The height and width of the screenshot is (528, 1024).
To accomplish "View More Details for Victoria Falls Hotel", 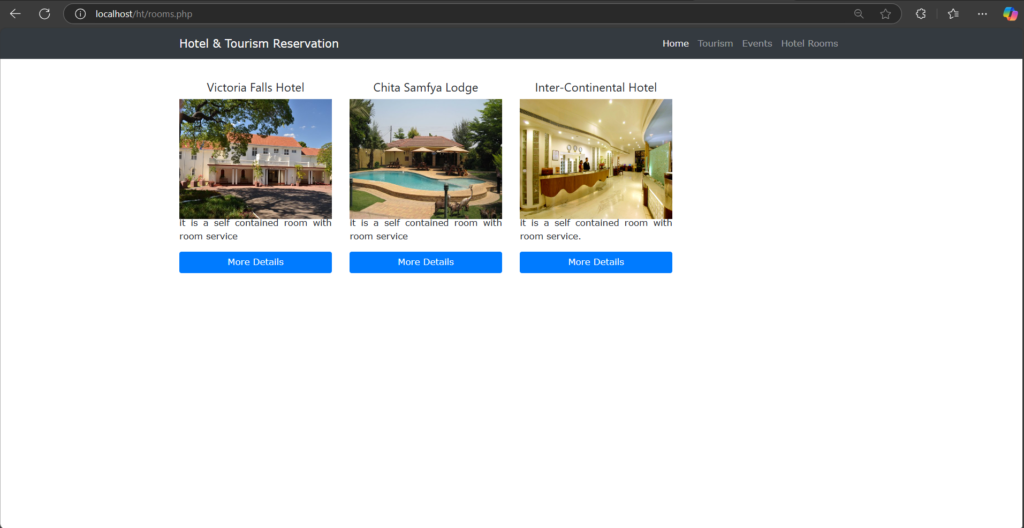I will 255,262.
